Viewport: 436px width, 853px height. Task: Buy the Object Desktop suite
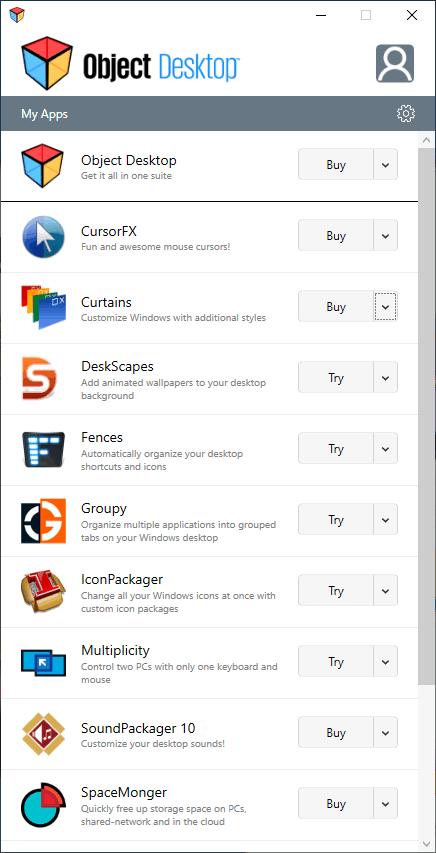coord(336,165)
